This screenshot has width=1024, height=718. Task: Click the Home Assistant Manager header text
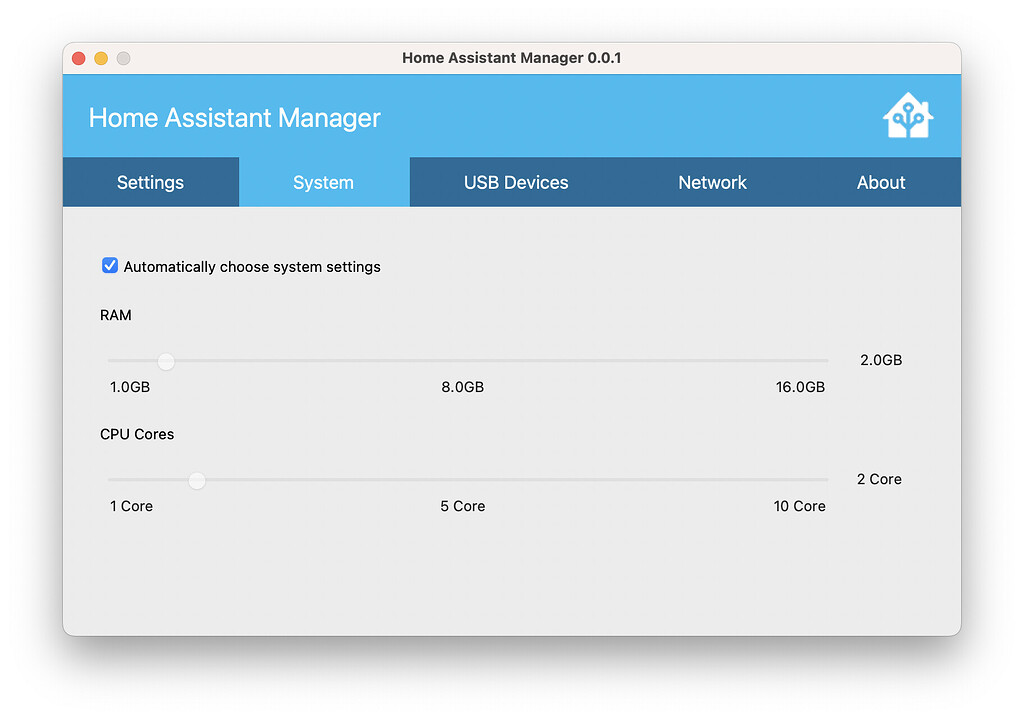tap(234, 117)
